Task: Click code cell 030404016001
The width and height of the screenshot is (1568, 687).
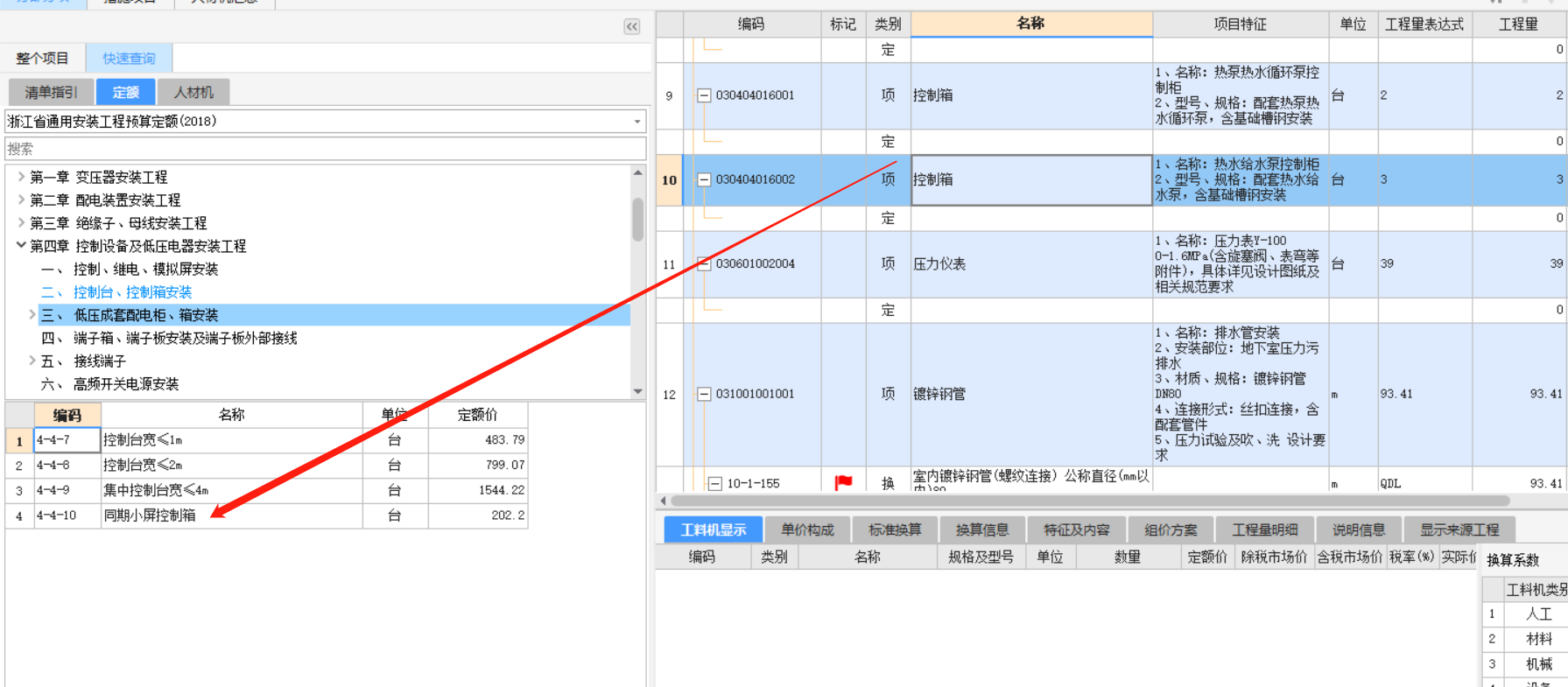Action: [755, 95]
